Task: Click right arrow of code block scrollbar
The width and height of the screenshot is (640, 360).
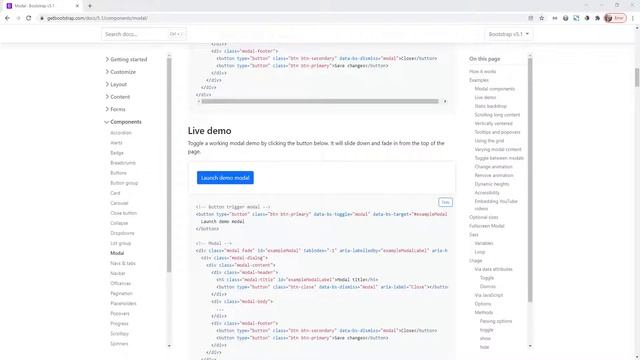Action: tap(445, 101)
